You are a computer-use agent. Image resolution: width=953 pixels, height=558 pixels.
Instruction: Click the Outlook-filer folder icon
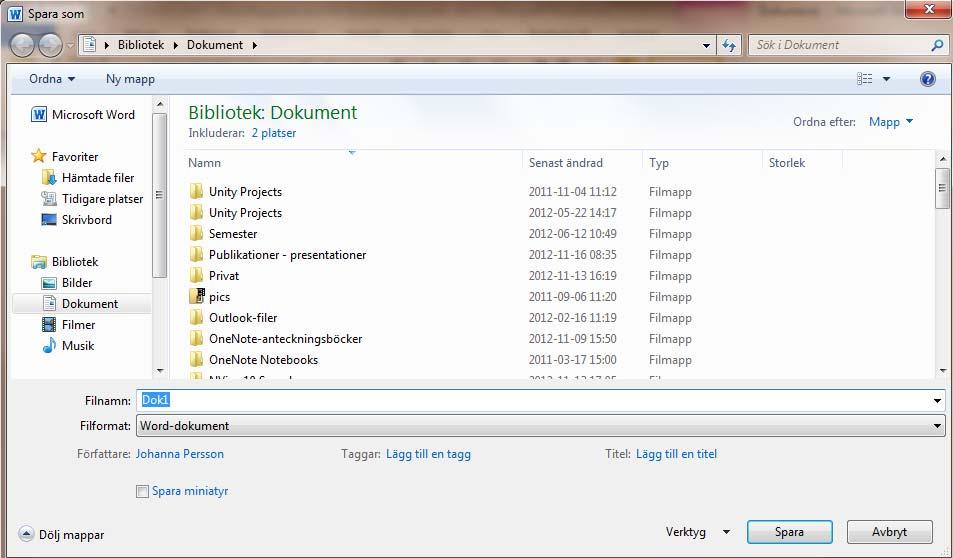[196, 317]
